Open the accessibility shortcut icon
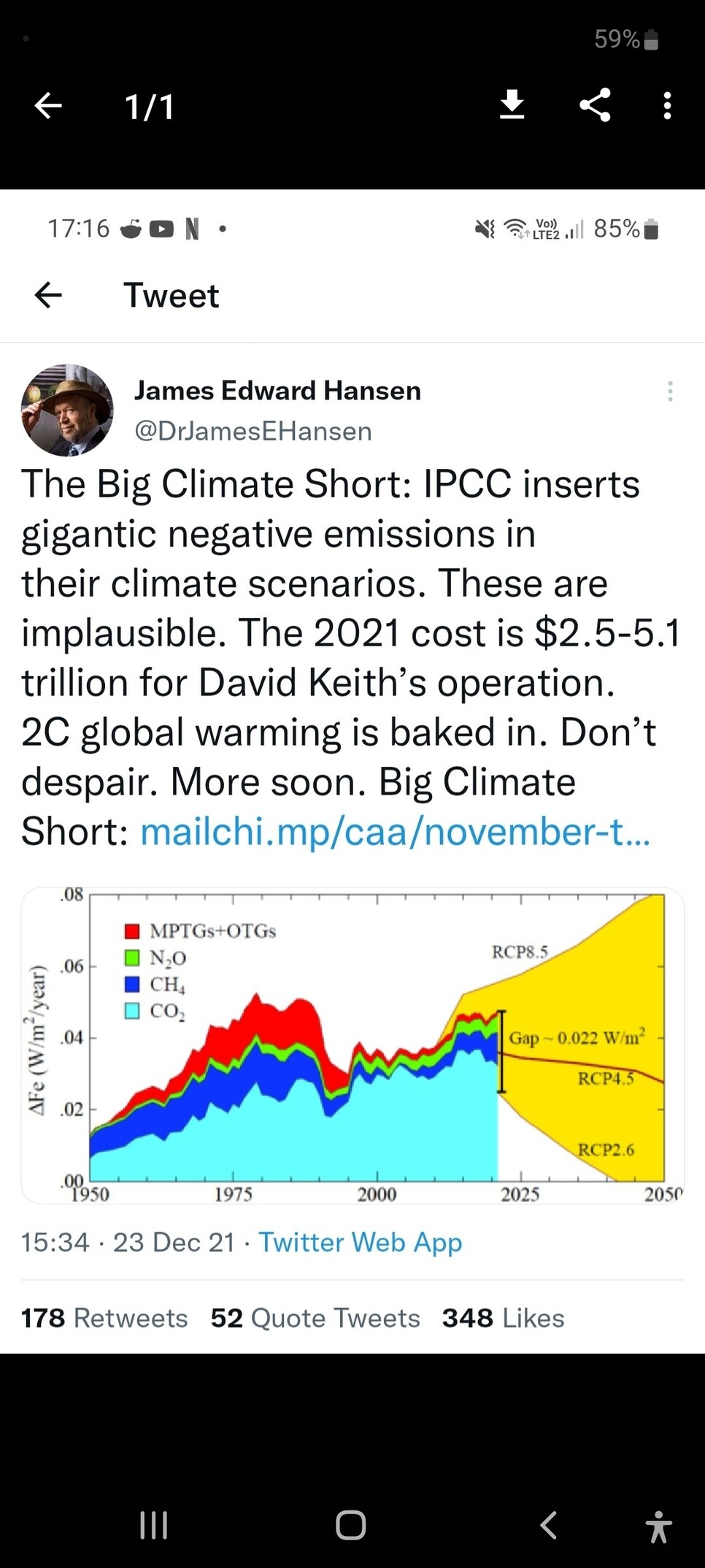The height and width of the screenshot is (1568, 705). (x=659, y=1526)
